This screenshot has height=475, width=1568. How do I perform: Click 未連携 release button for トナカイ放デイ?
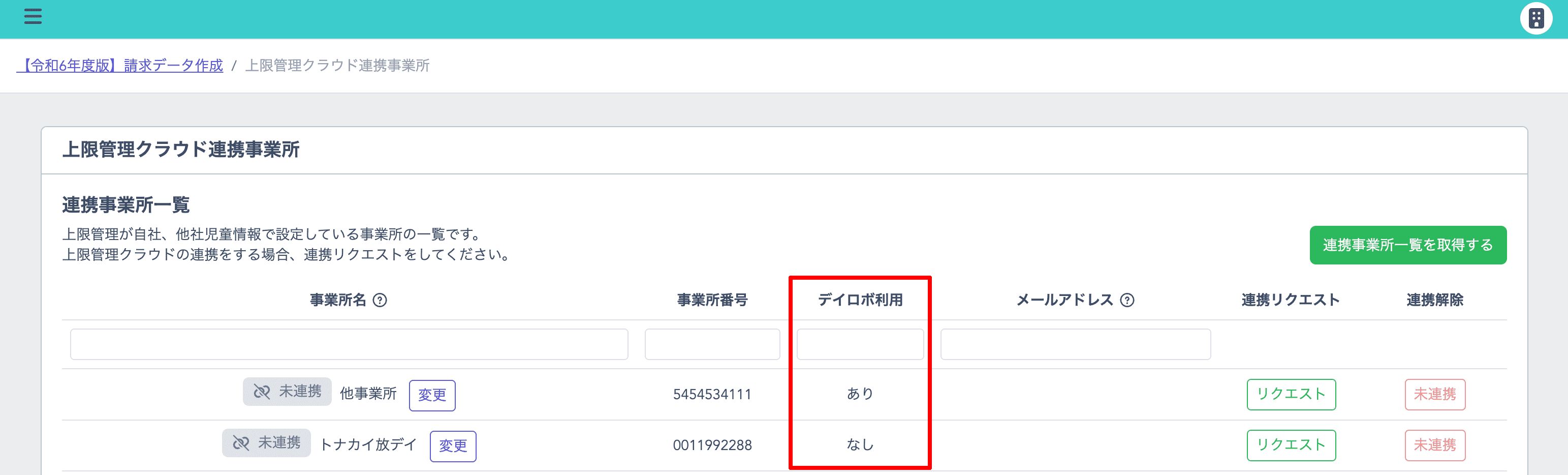1435,446
